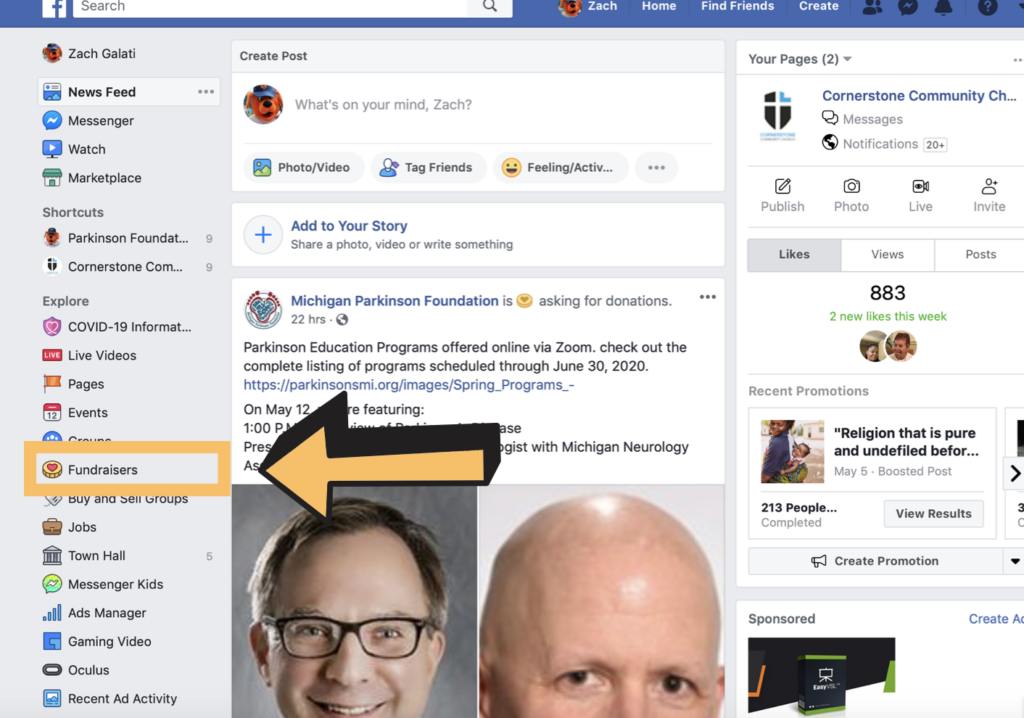Click the 2 new likes this week text

click(x=888, y=316)
